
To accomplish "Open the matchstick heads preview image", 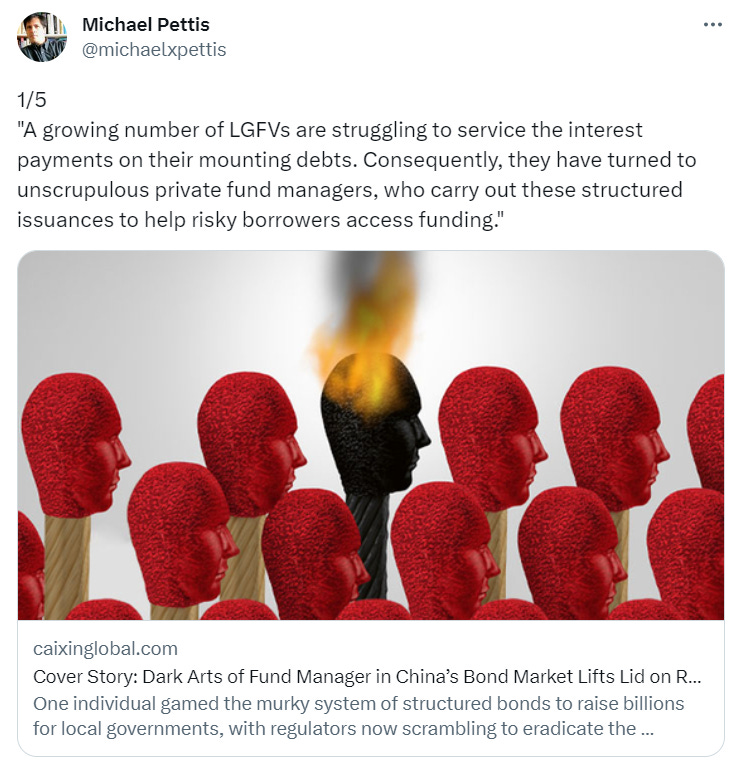I will (371, 435).
